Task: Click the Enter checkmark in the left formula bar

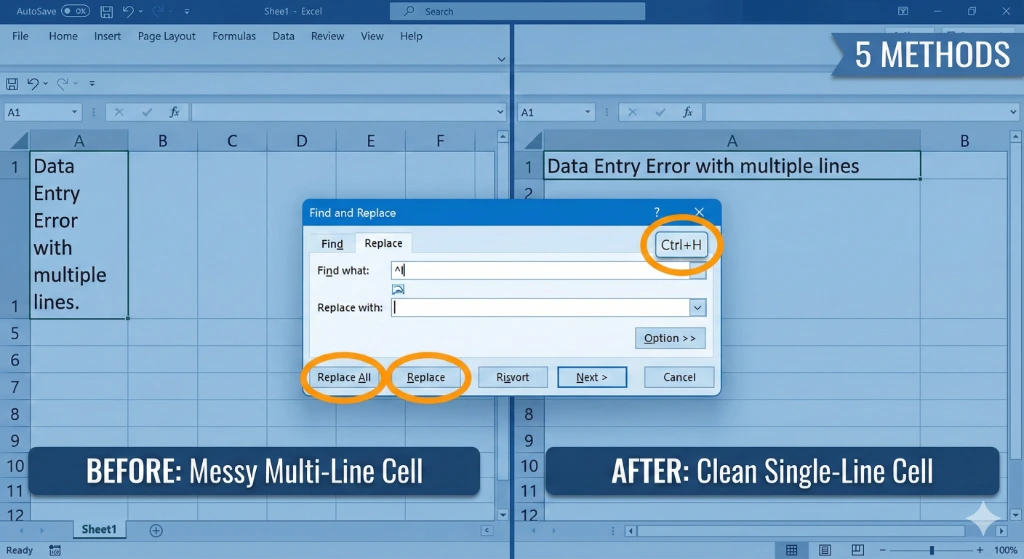Action: (x=146, y=112)
